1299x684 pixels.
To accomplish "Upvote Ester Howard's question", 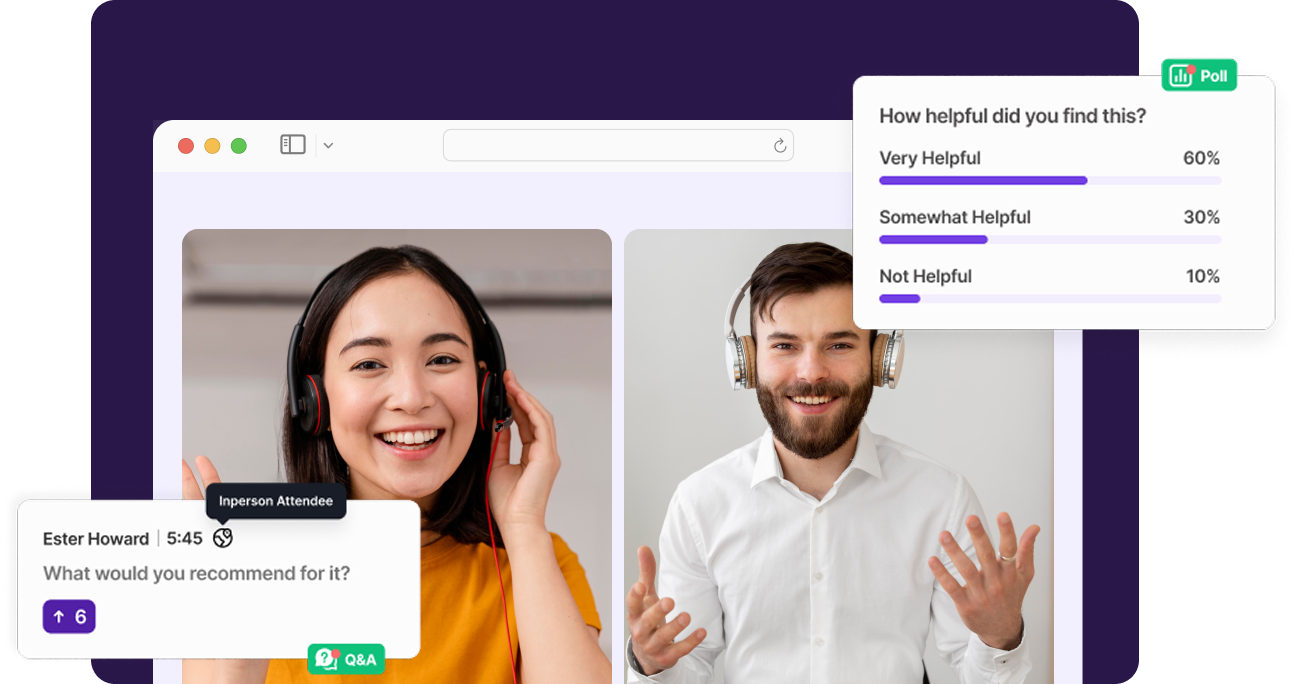I will point(69,616).
